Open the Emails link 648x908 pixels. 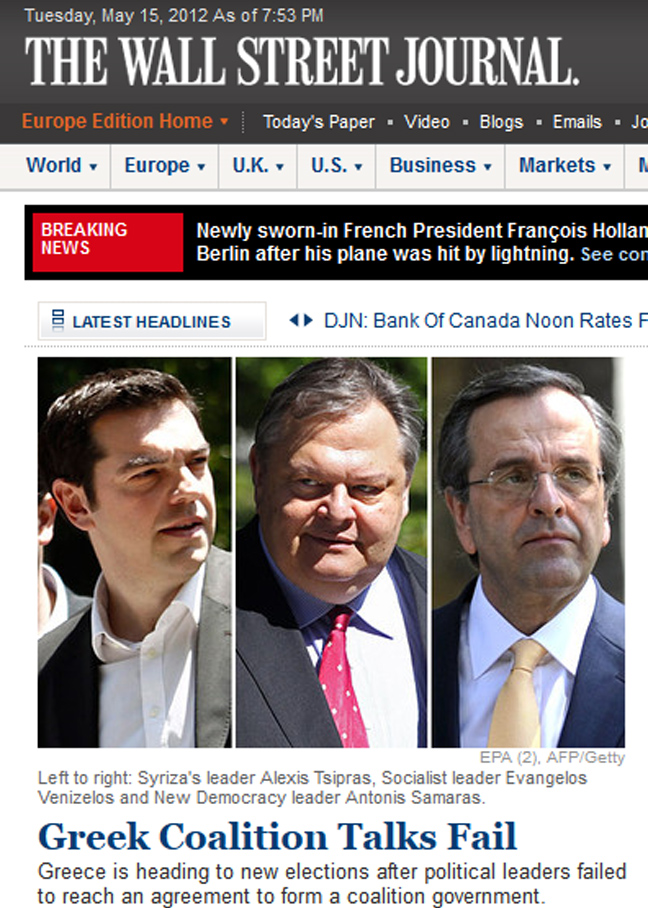(577, 122)
